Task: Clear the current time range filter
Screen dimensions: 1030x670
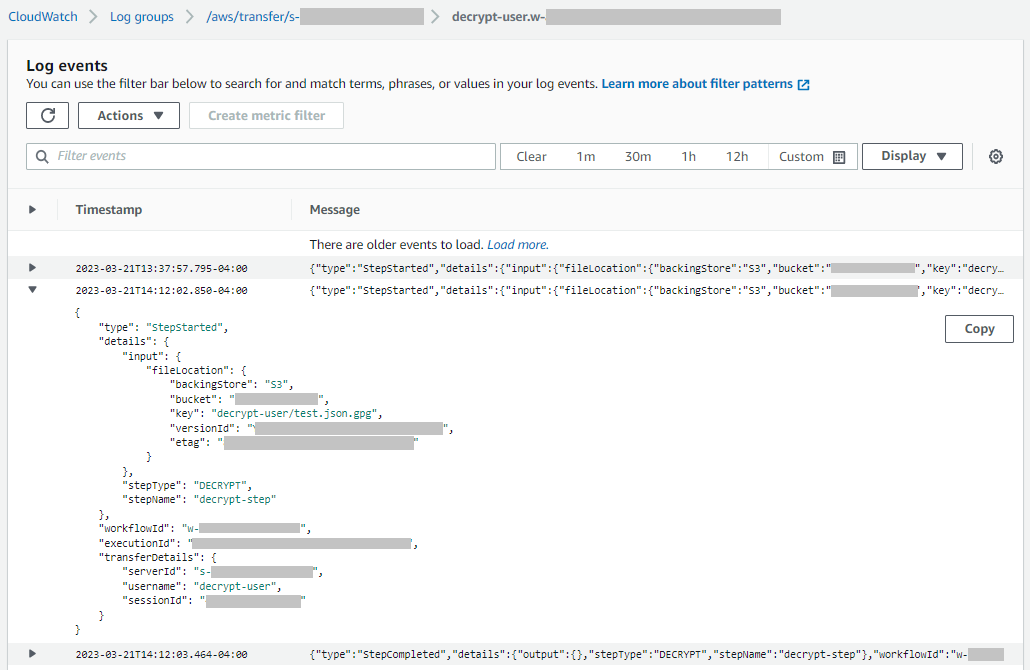Action: click(x=531, y=156)
